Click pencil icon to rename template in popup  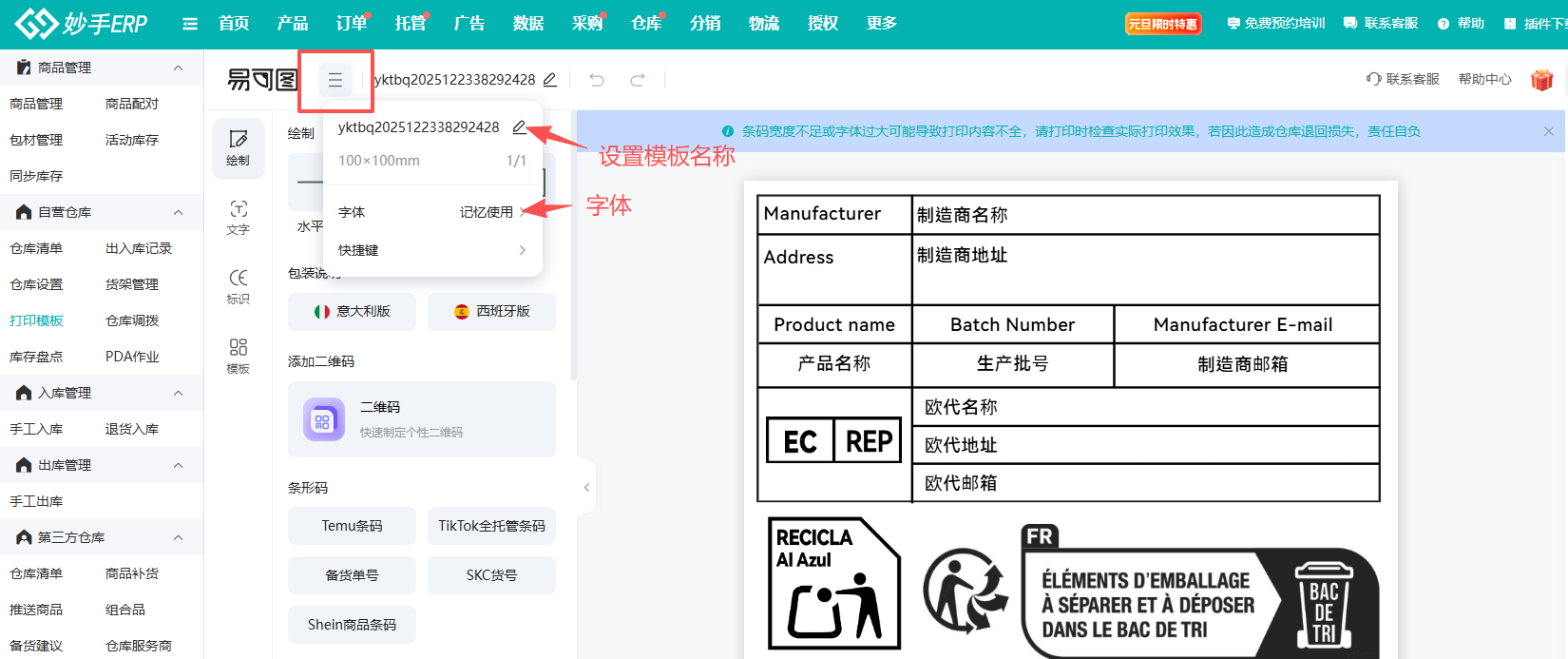pos(519,127)
